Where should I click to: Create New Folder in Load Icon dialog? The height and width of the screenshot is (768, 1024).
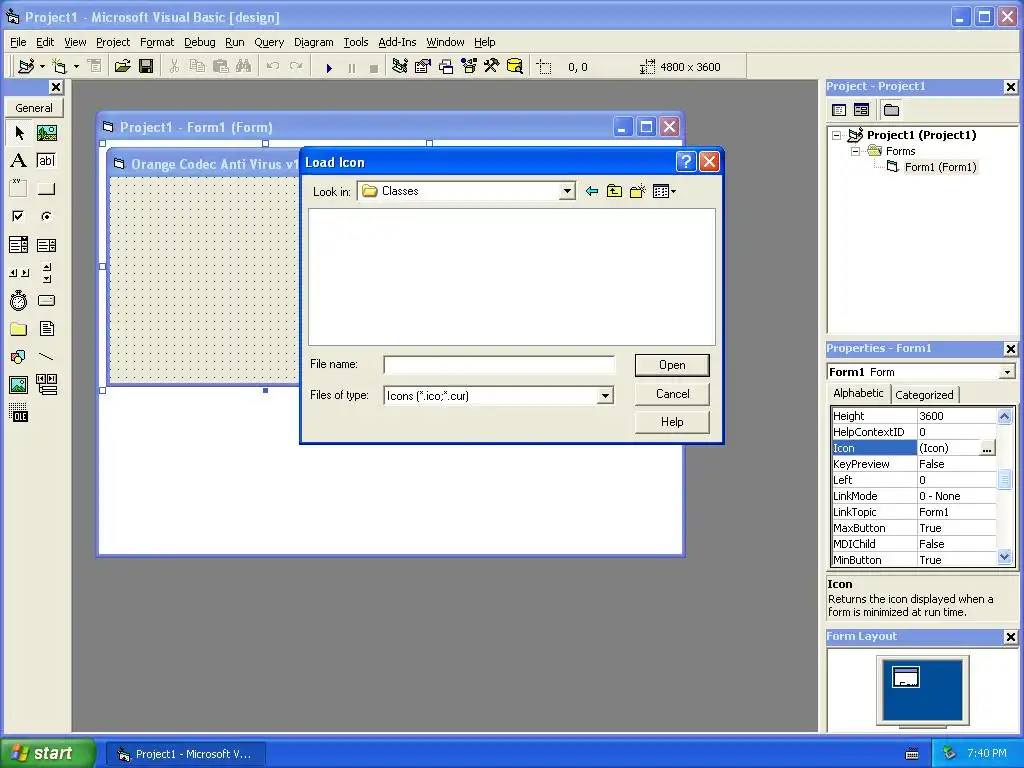click(637, 191)
